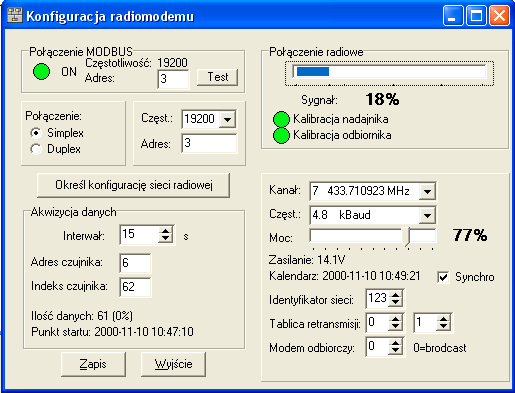
Task: Minimize the Konfiguracja radiomodemu window
Action: (x=453, y=15)
